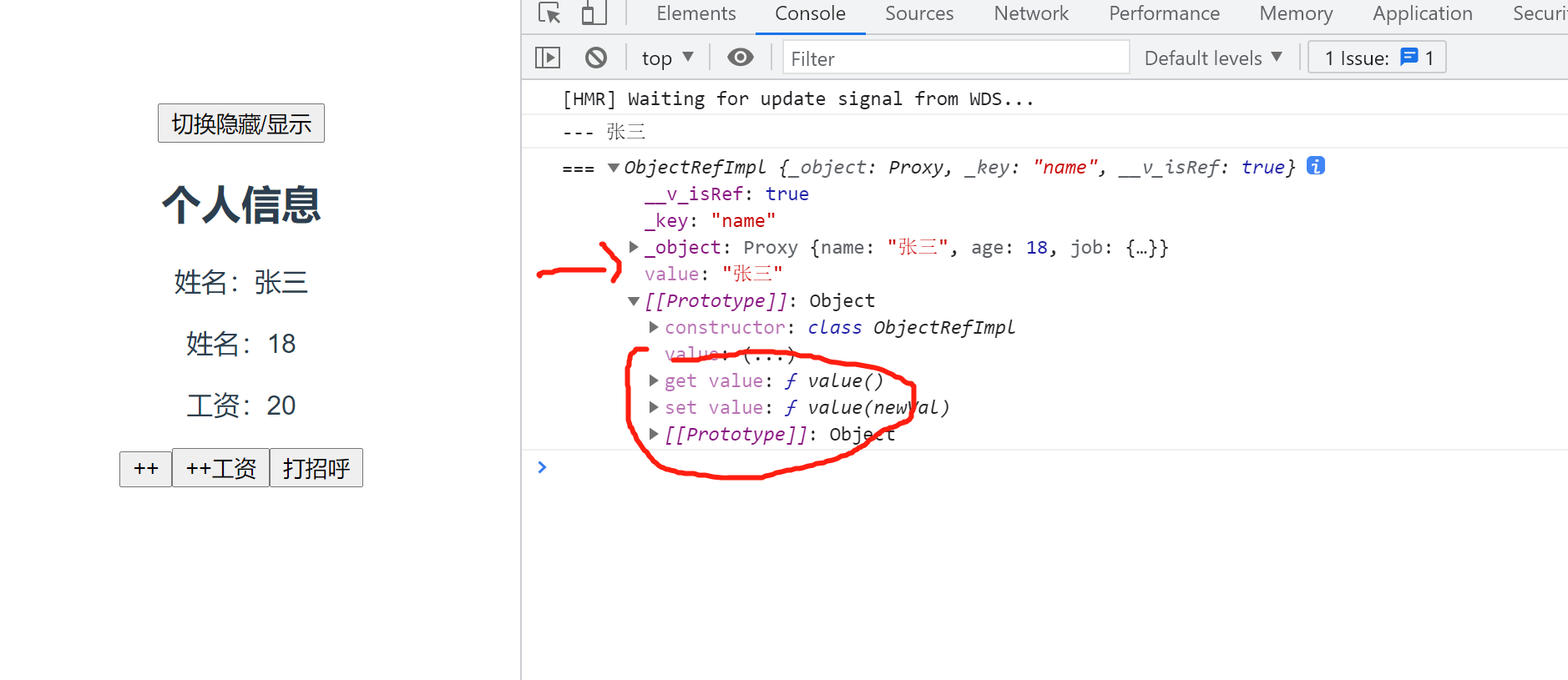
Task: Click the __v_isRef: true property
Action: coord(726,194)
